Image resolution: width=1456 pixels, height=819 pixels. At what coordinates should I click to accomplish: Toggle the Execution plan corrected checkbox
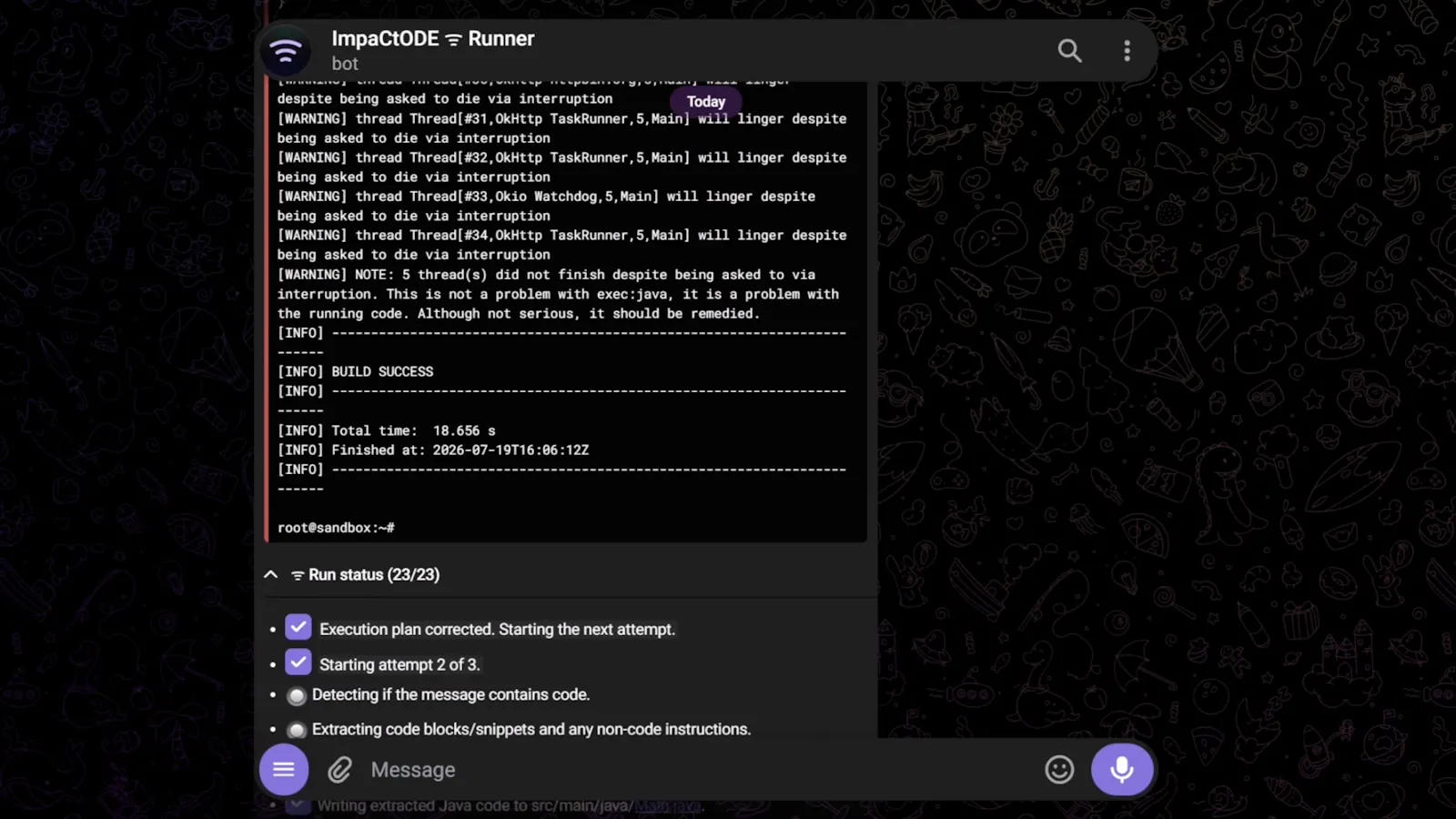(298, 628)
